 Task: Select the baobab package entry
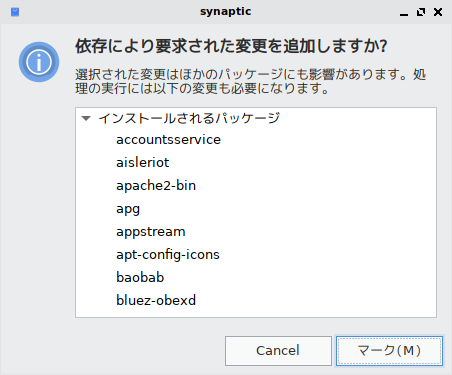coord(256,278)
